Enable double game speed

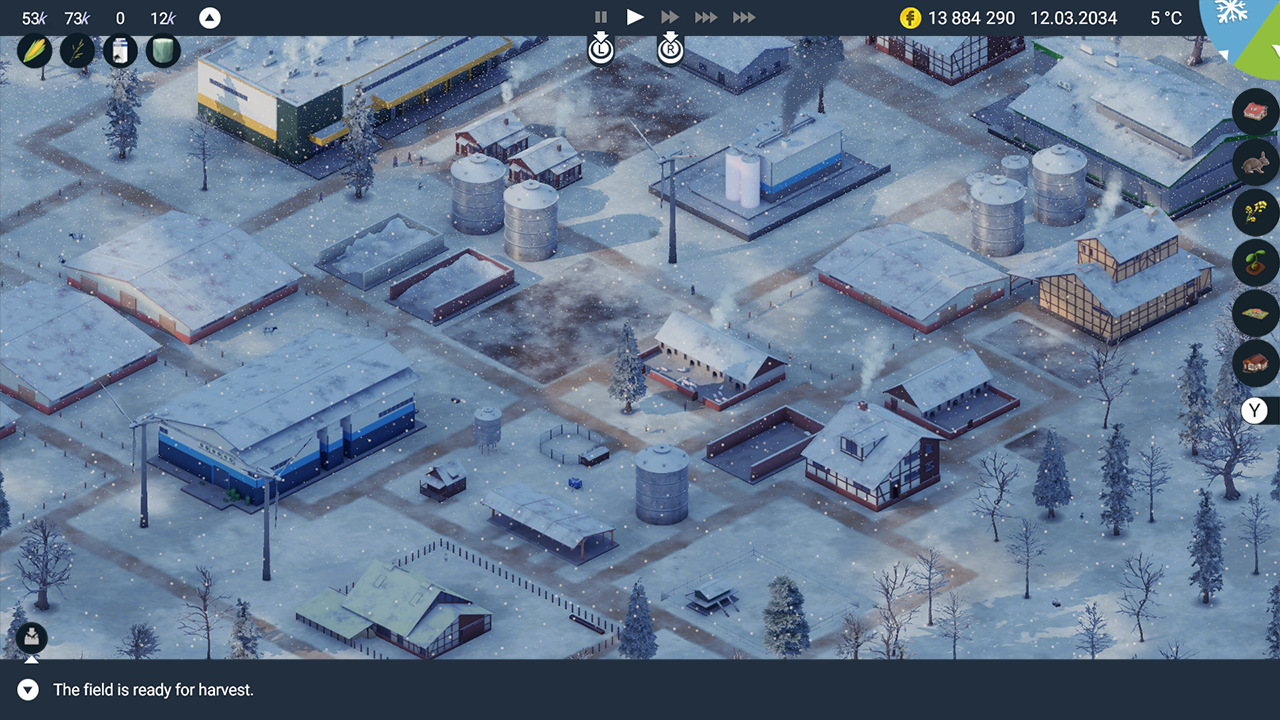670,16
